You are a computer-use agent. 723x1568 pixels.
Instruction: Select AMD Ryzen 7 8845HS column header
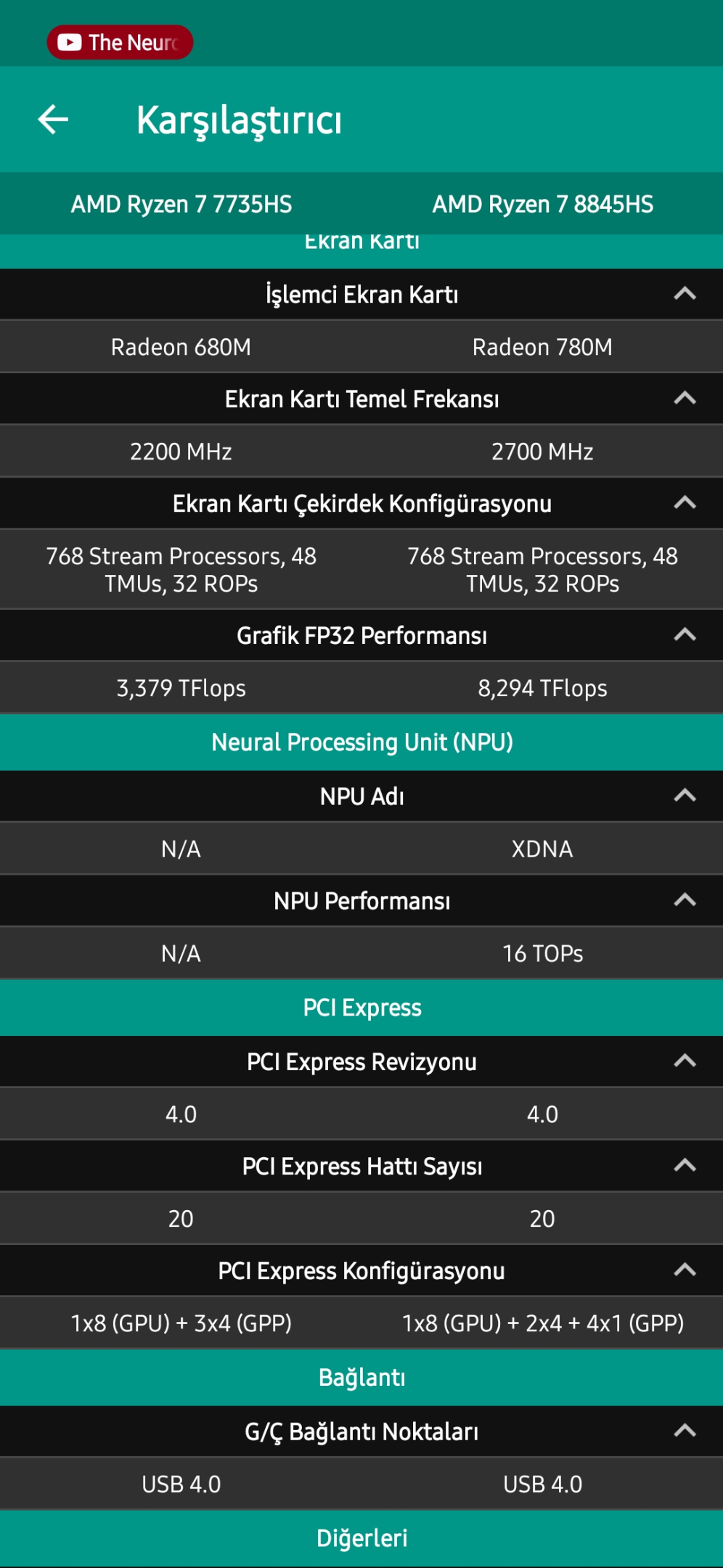(543, 204)
